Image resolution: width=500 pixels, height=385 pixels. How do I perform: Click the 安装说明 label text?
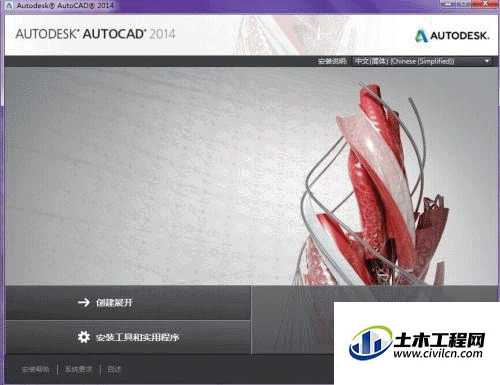click(x=332, y=61)
